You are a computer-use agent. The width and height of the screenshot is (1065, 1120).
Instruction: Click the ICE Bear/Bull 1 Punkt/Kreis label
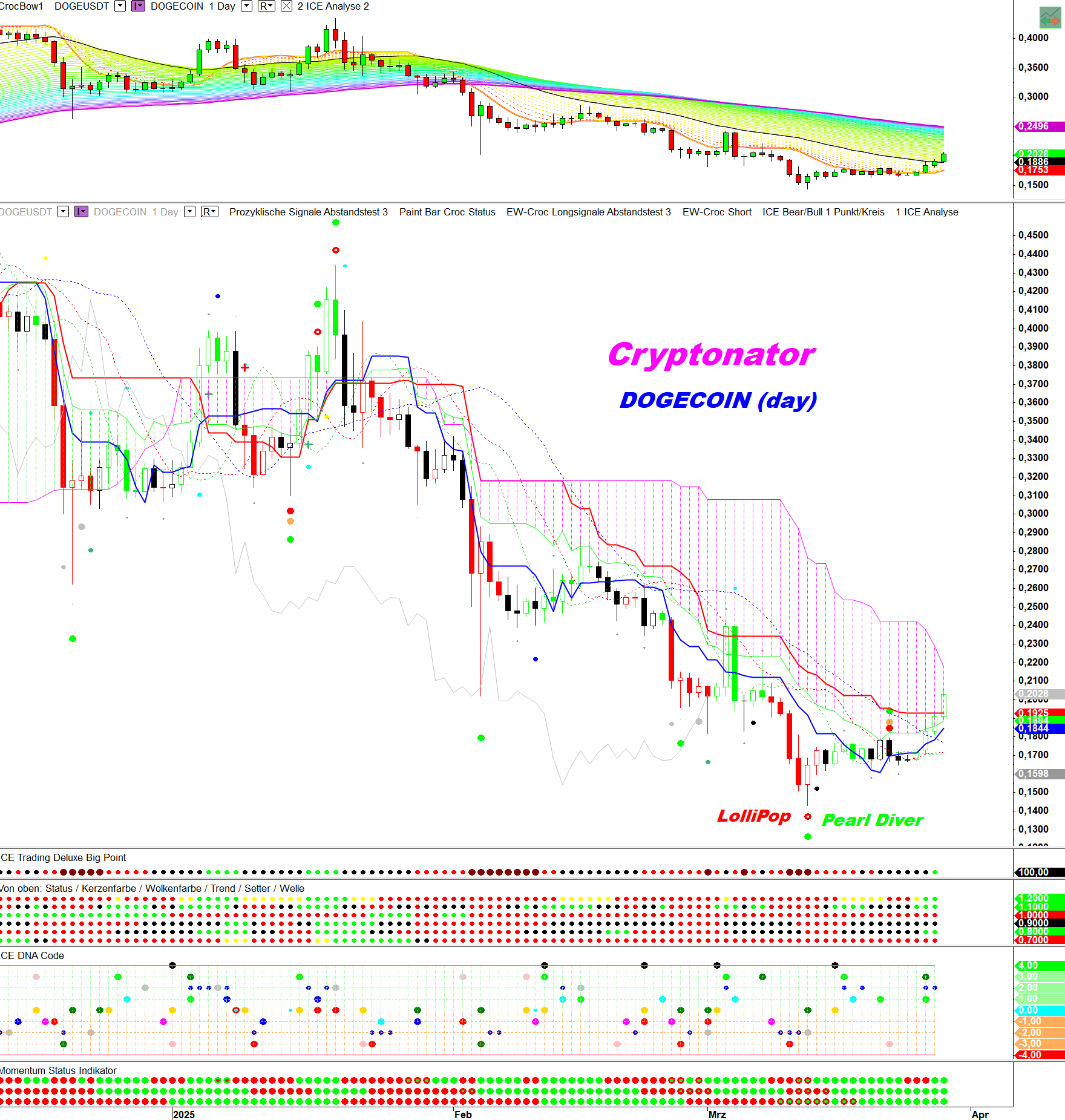[x=823, y=212]
